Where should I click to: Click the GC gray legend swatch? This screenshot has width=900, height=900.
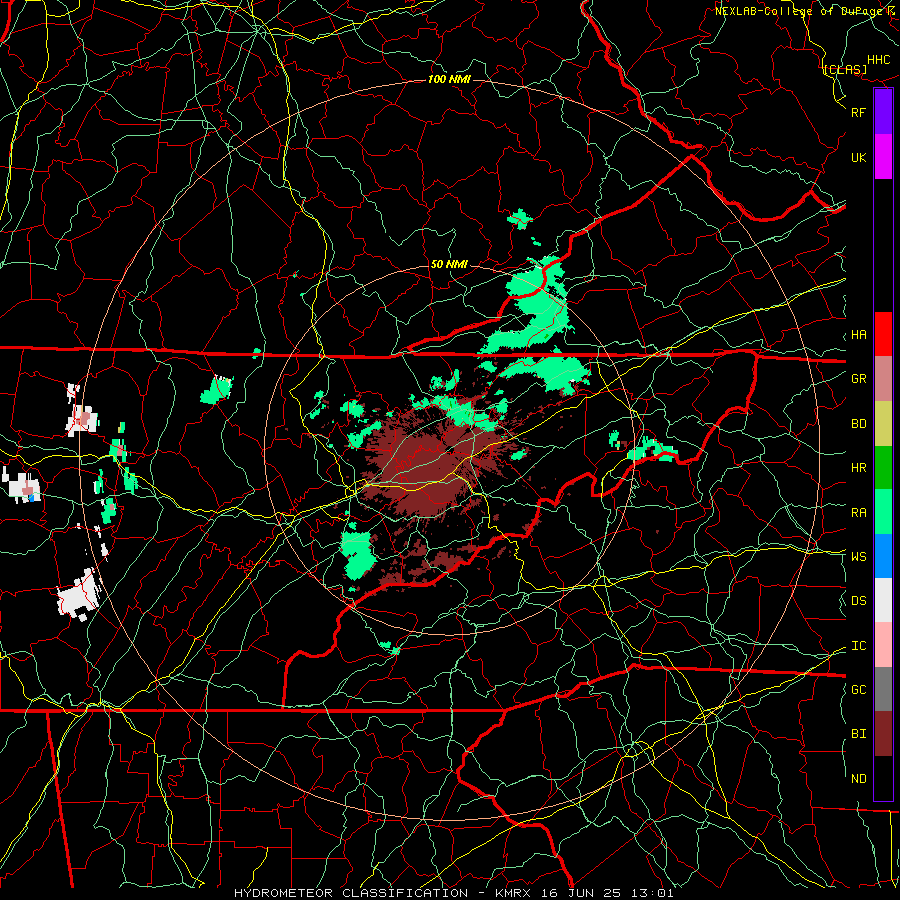(x=883, y=689)
